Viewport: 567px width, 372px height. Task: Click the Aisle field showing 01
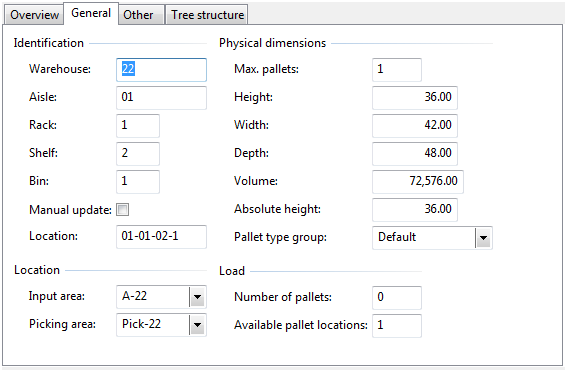(x=161, y=98)
